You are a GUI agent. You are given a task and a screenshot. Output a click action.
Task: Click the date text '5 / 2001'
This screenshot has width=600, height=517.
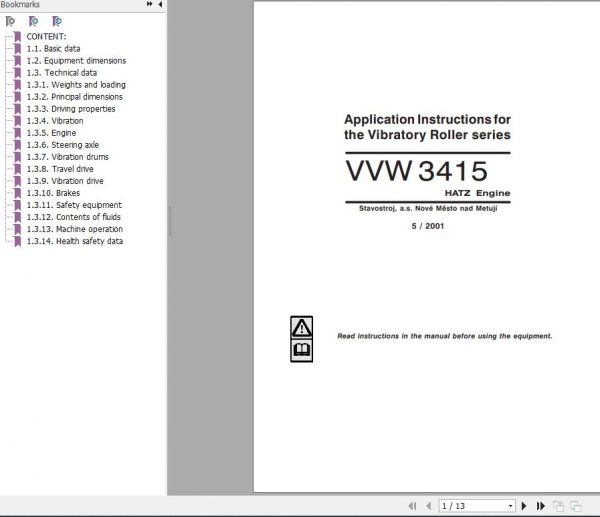427,226
